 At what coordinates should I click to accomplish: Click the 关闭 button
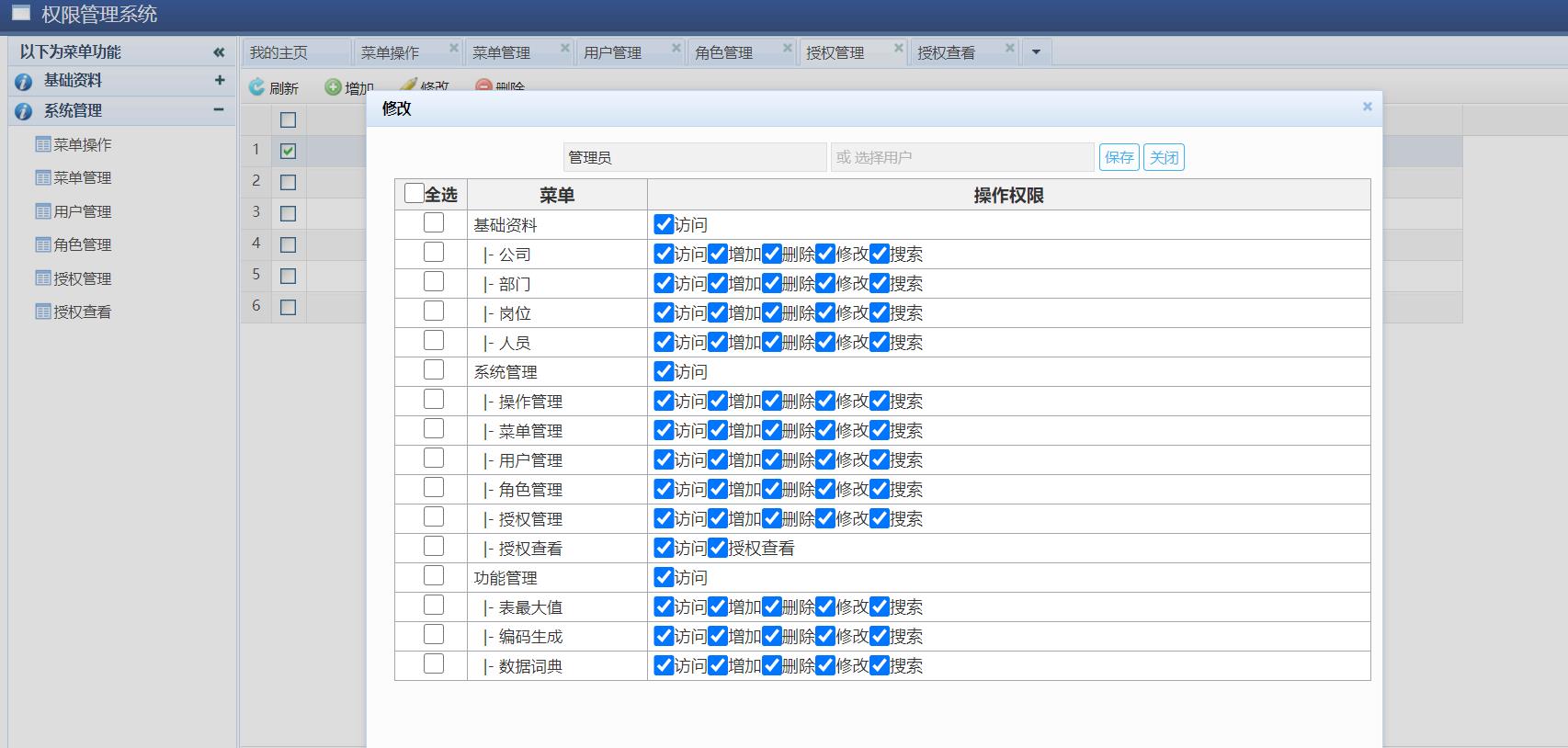1164,157
